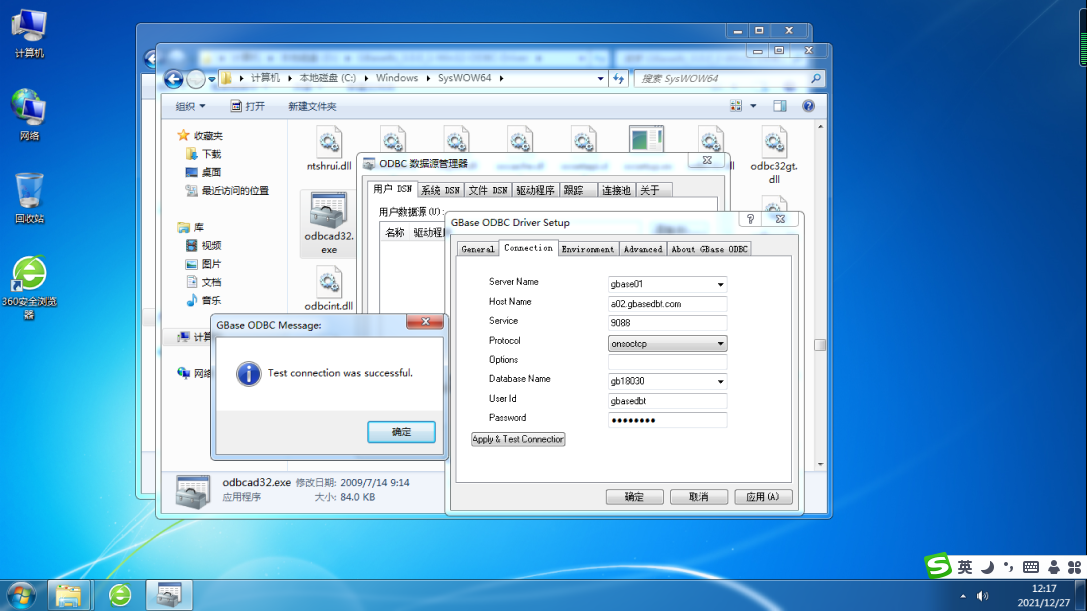Open the file explorer taskbar icon
1087x611 pixels.
tap(69, 595)
